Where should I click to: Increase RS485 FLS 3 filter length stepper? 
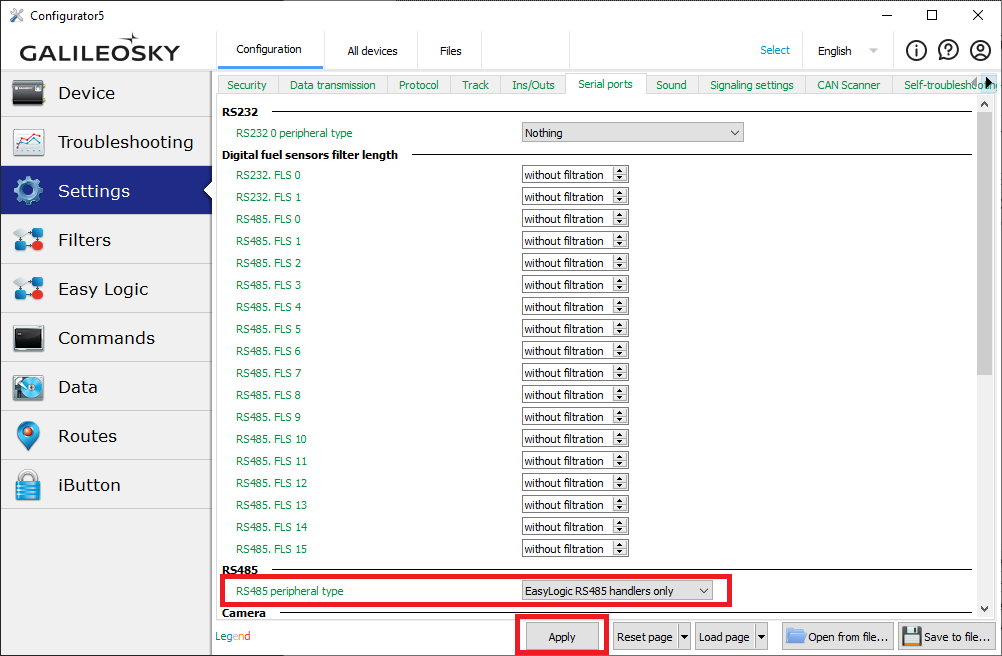(620, 281)
